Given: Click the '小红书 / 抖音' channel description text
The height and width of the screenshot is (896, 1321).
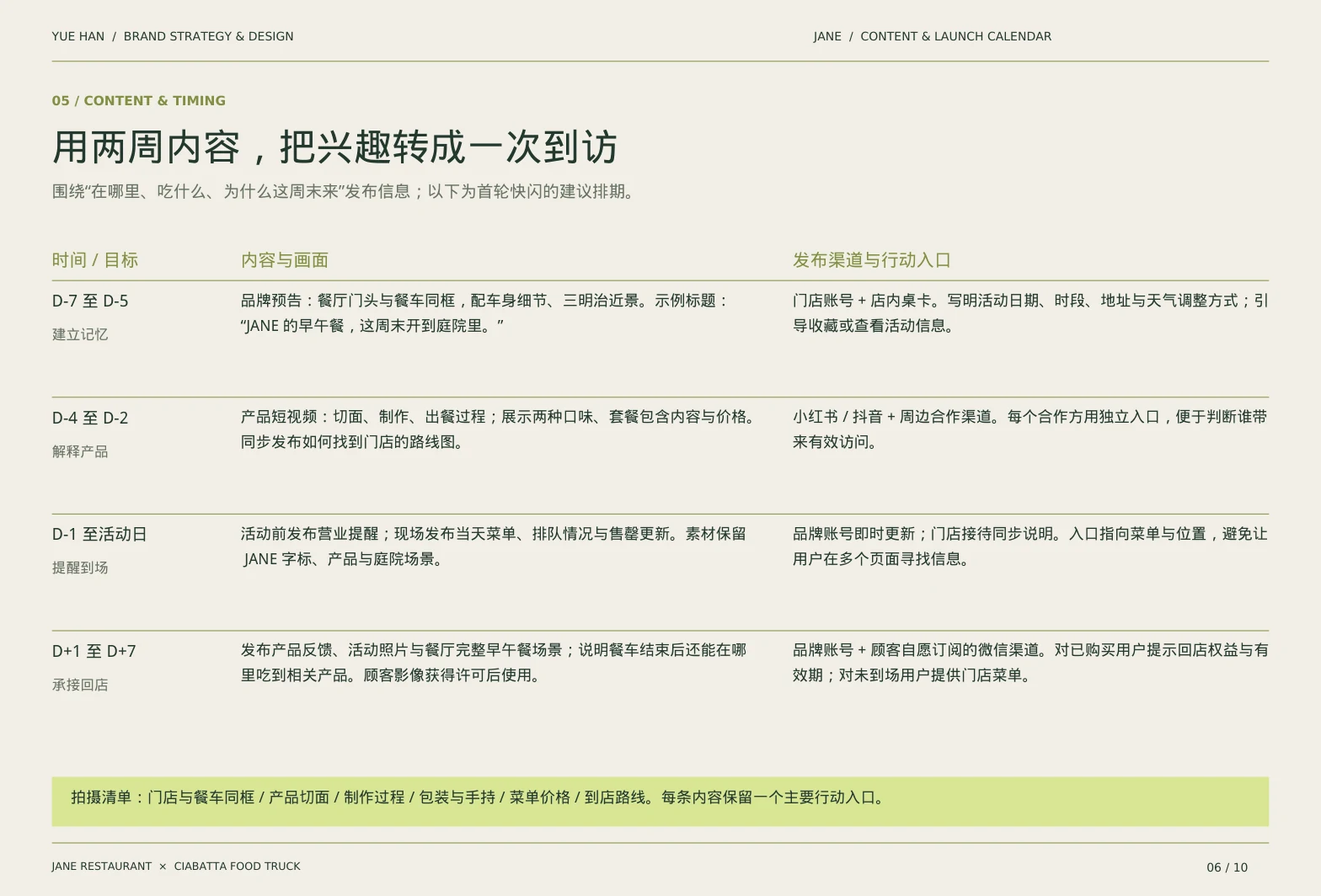Looking at the screenshot, I should [x=1030, y=429].
